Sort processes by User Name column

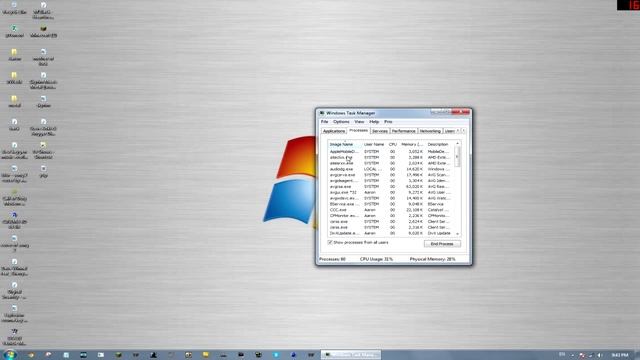374,144
